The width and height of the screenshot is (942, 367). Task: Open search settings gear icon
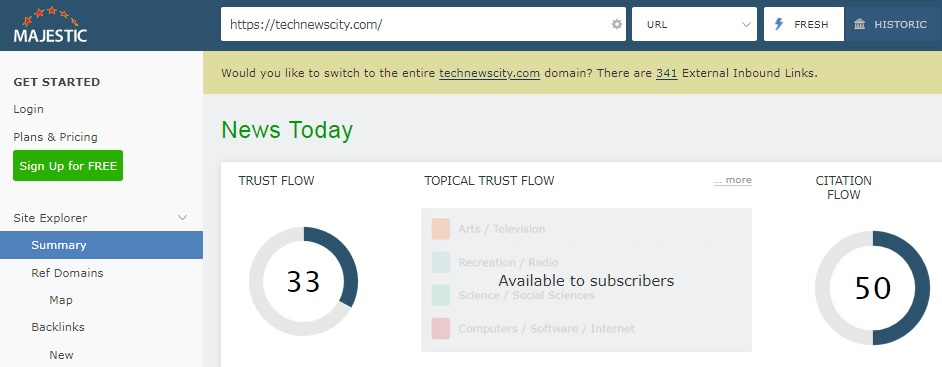[x=616, y=25]
